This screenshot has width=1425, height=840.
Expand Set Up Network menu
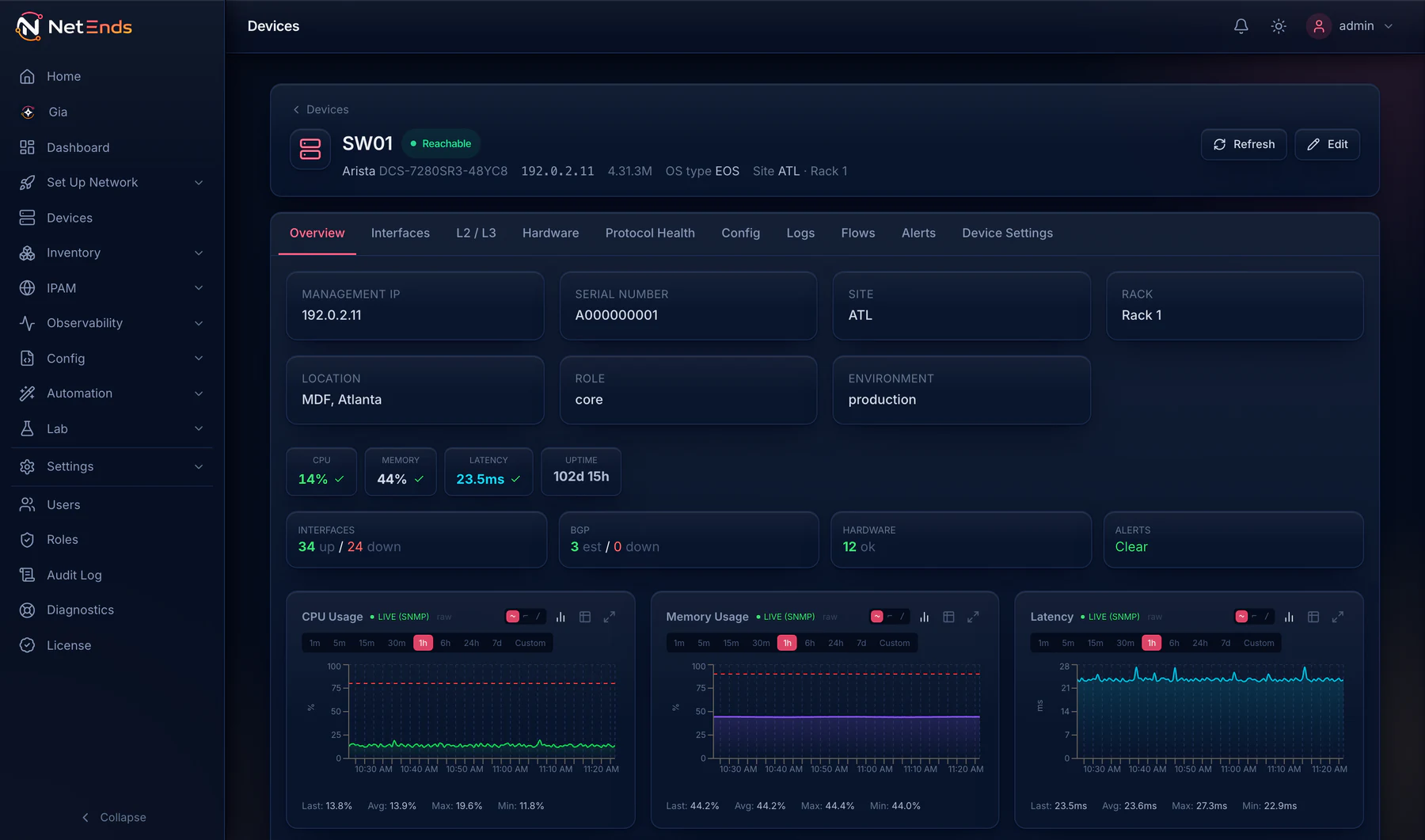coord(112,182)
